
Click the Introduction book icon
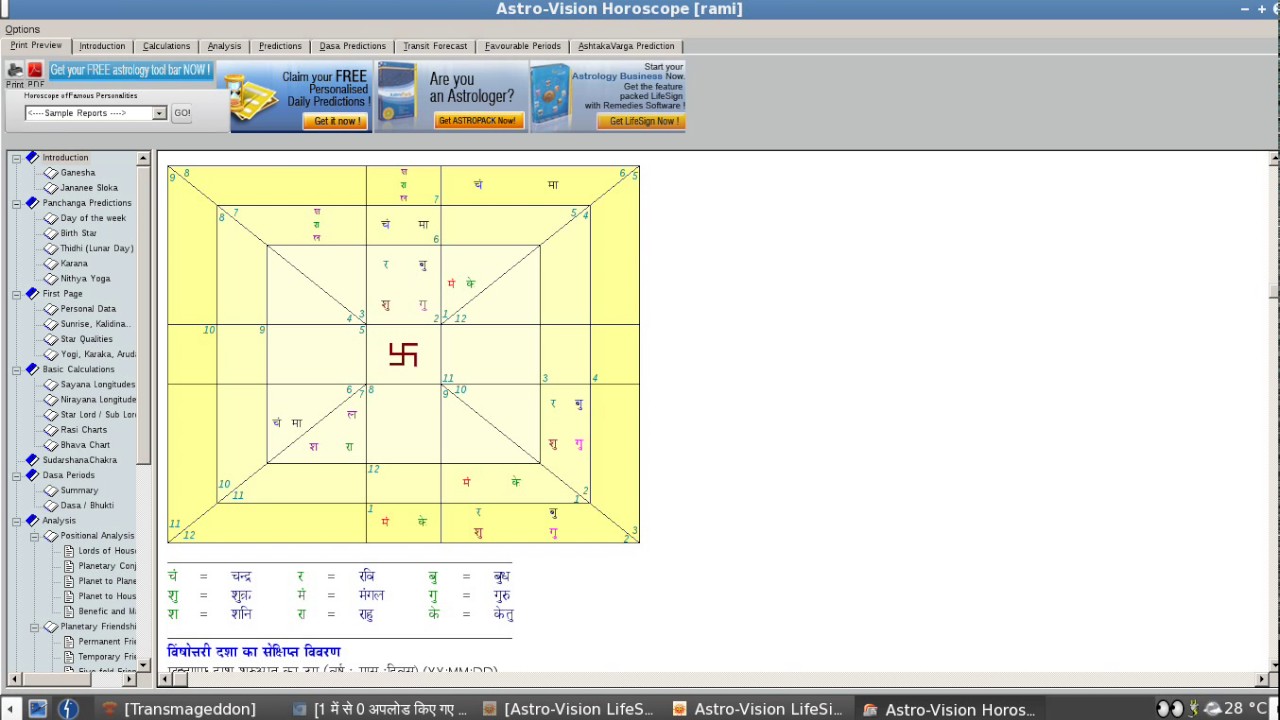[32, 158]
